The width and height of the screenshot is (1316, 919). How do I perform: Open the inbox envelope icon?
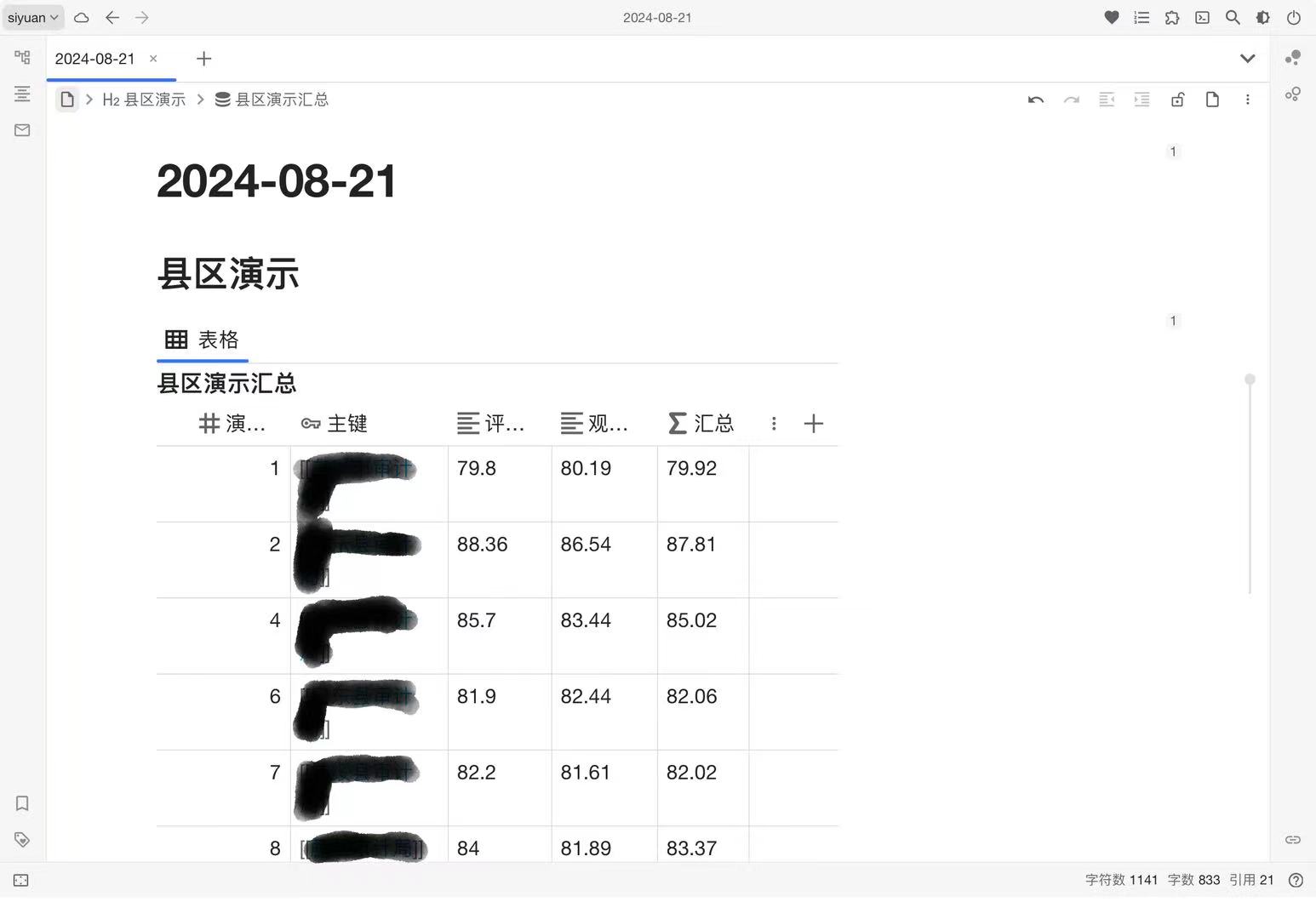22,130
